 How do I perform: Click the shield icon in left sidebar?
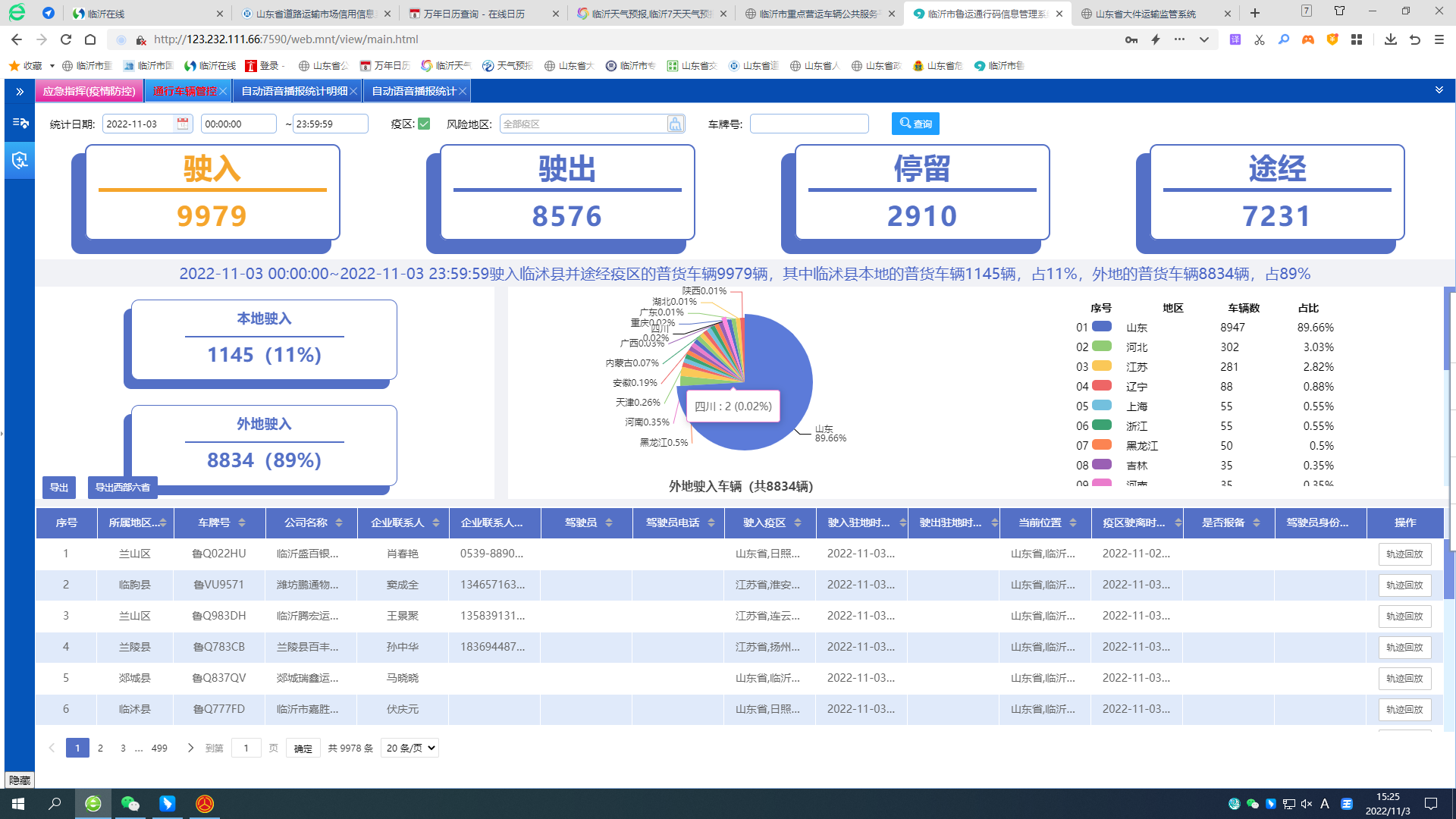[20, 160]
